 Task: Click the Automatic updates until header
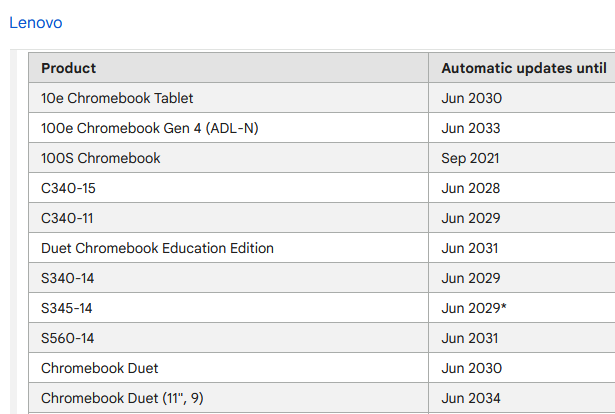523,68
